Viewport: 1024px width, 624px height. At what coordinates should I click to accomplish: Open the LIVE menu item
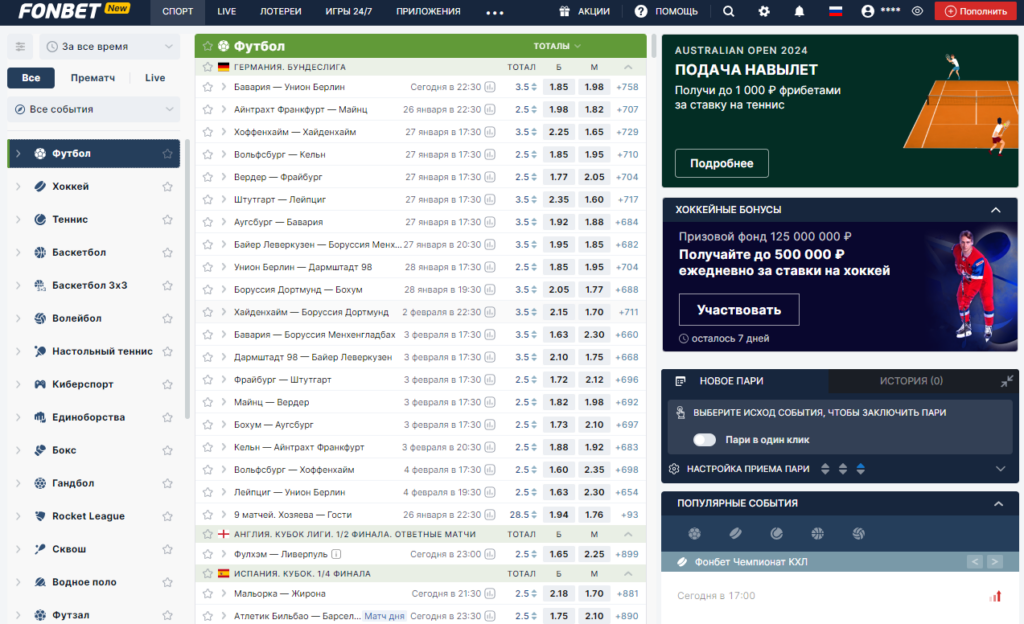pyautogui.click(x=227, y=11)
